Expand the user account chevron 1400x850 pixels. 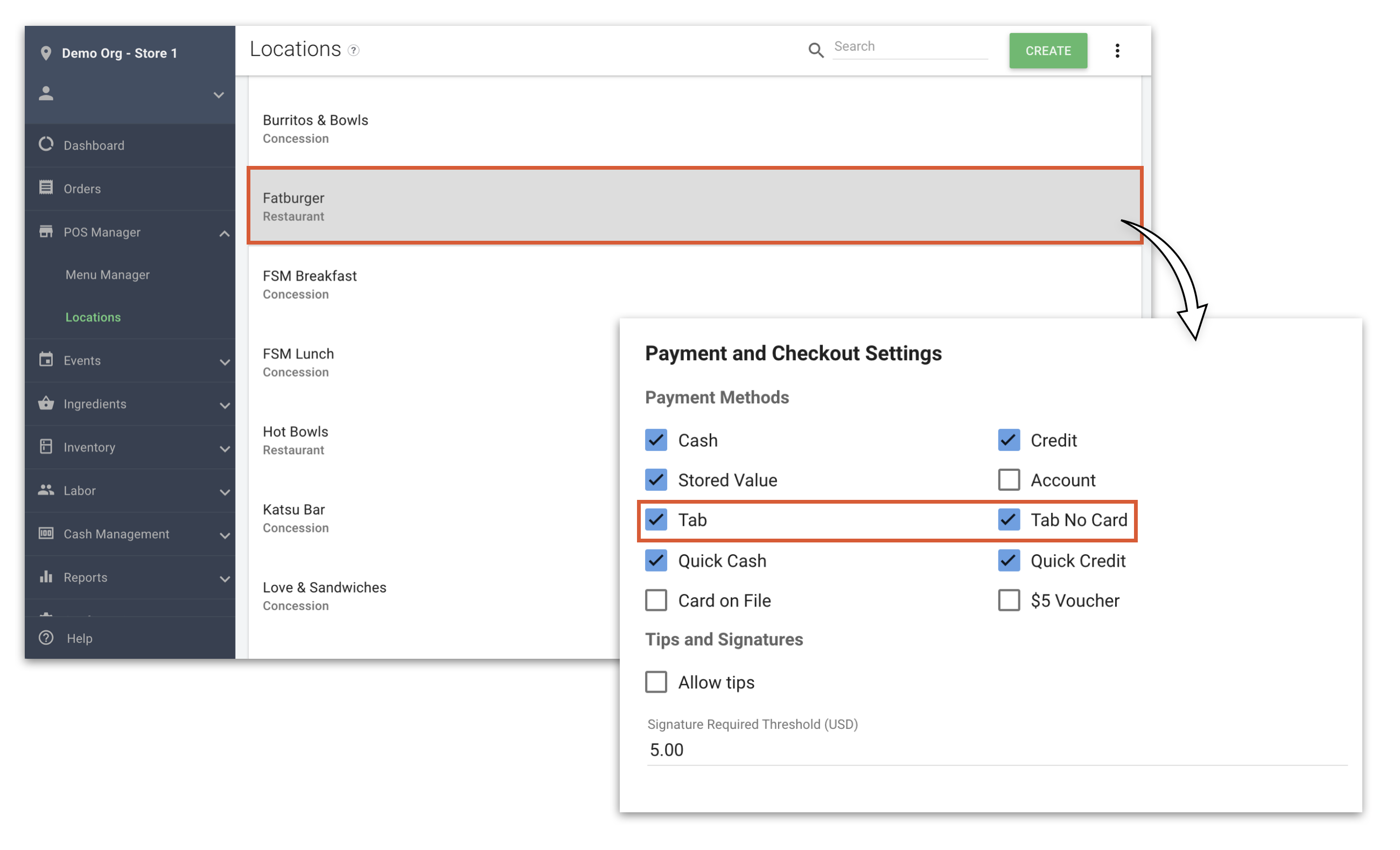tap(219, 95)
